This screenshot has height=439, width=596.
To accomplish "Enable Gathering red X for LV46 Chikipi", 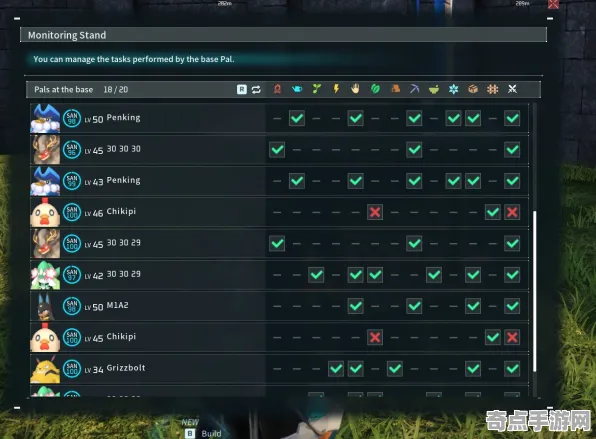I will click(x=375, y=212).
